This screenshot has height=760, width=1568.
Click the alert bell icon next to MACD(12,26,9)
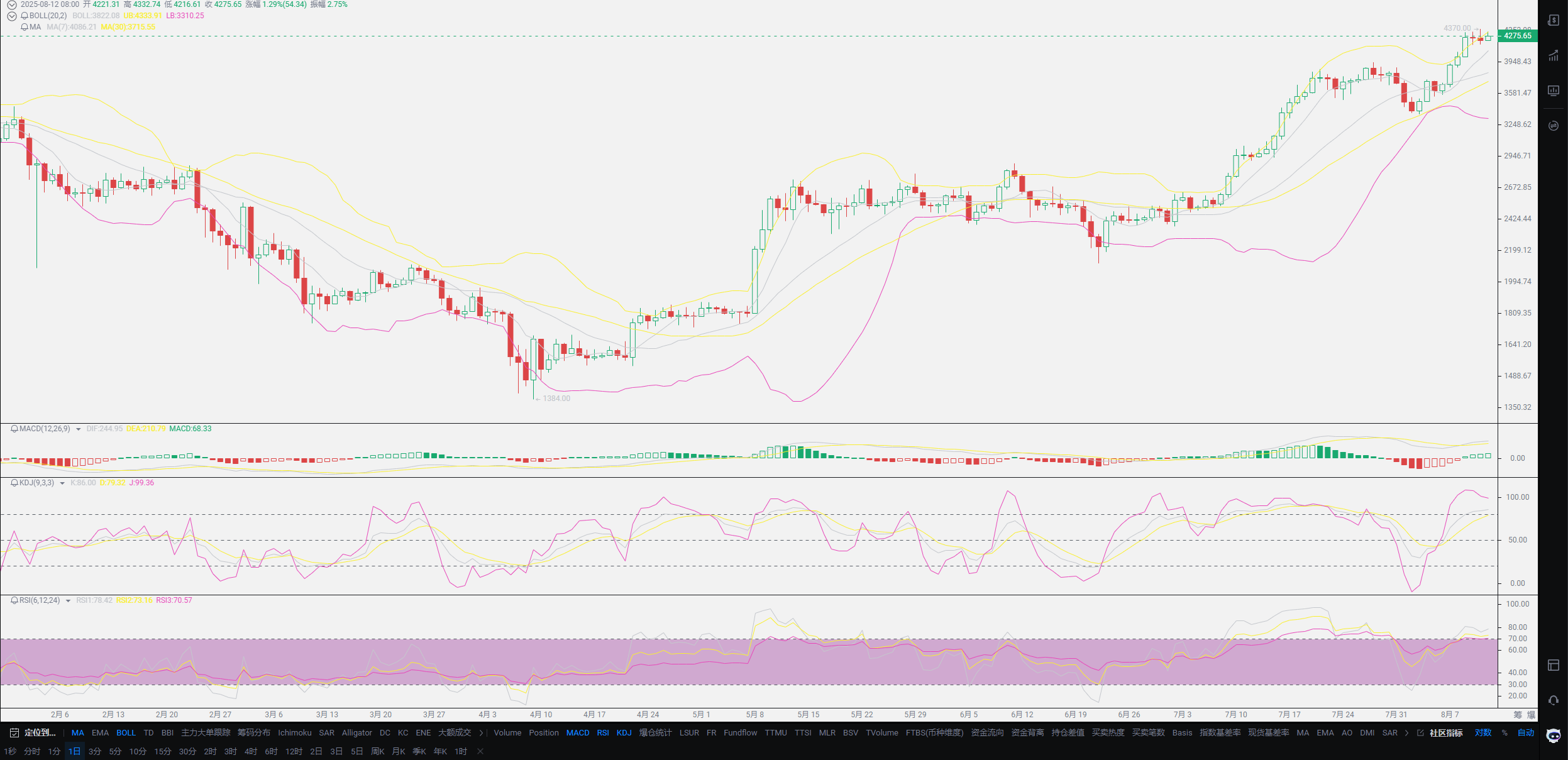point(14,429)
